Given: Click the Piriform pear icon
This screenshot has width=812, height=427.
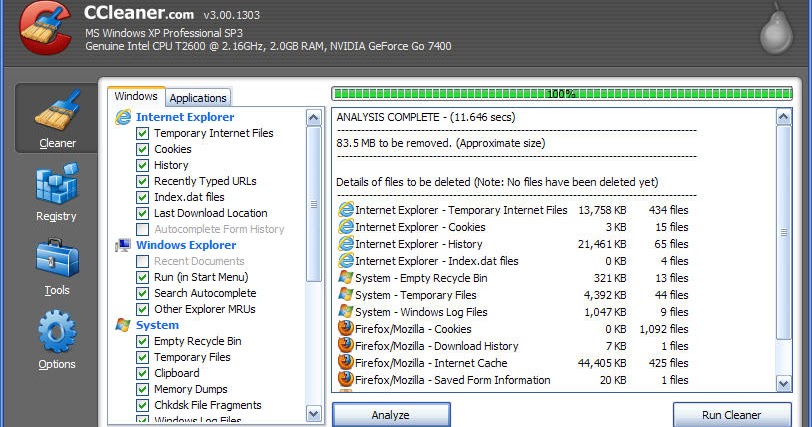Looking at the screenshot, I should pos(776,29).
